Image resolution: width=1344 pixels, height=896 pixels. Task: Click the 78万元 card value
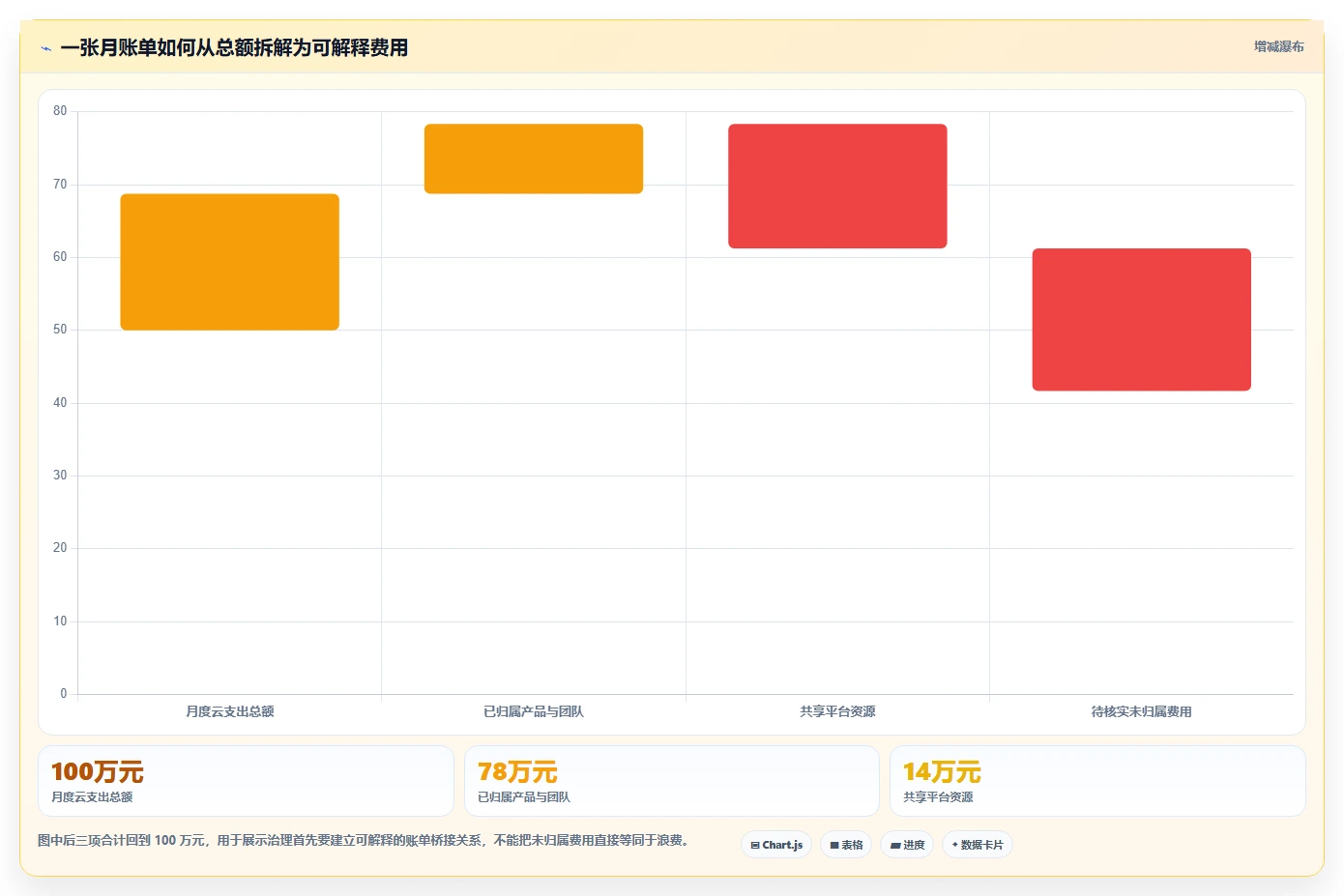(x=517, y=771)
